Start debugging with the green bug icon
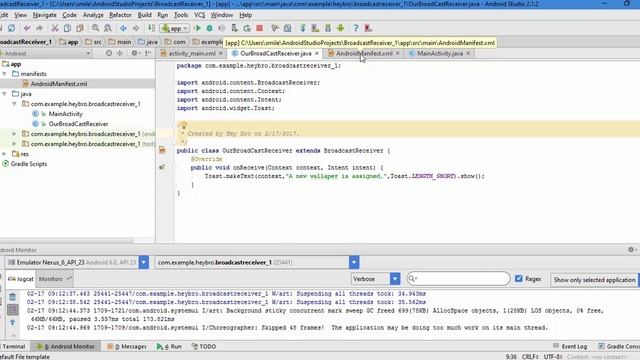 point(209,28)
